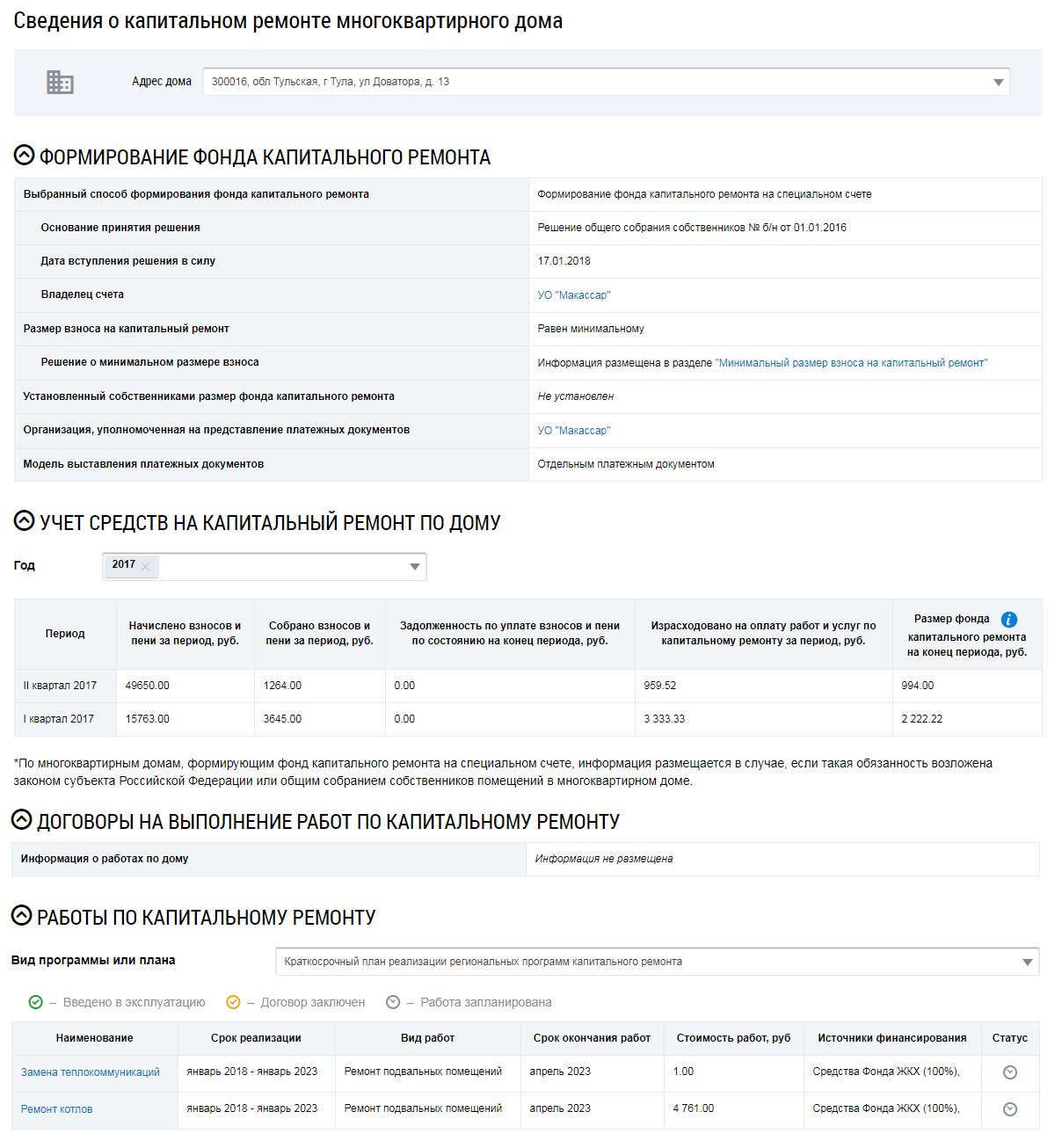Open the Год dropdown arrow

(x=415, y=567)
